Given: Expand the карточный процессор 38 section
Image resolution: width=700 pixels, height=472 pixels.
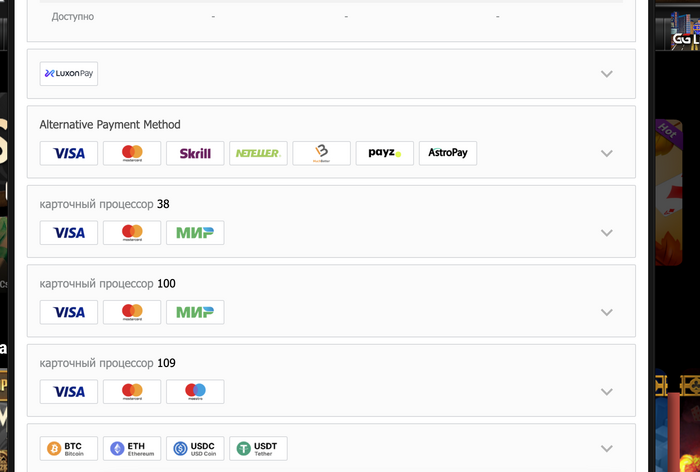Looking at the screenshot, I should 606,233.
